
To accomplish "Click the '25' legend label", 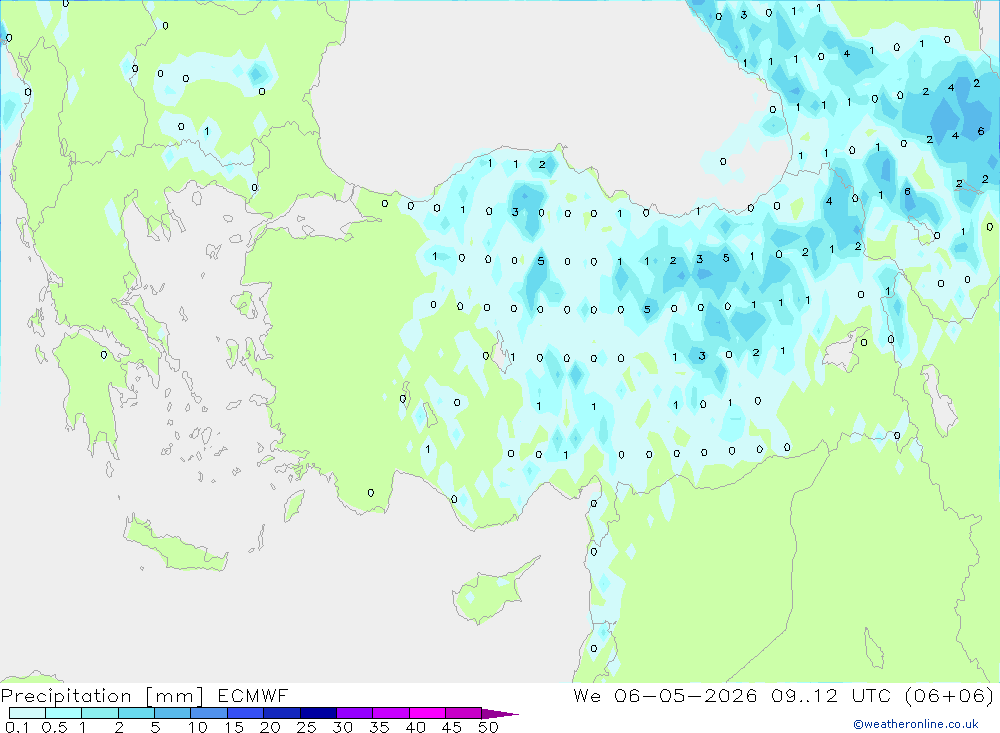I will (306, 727).
